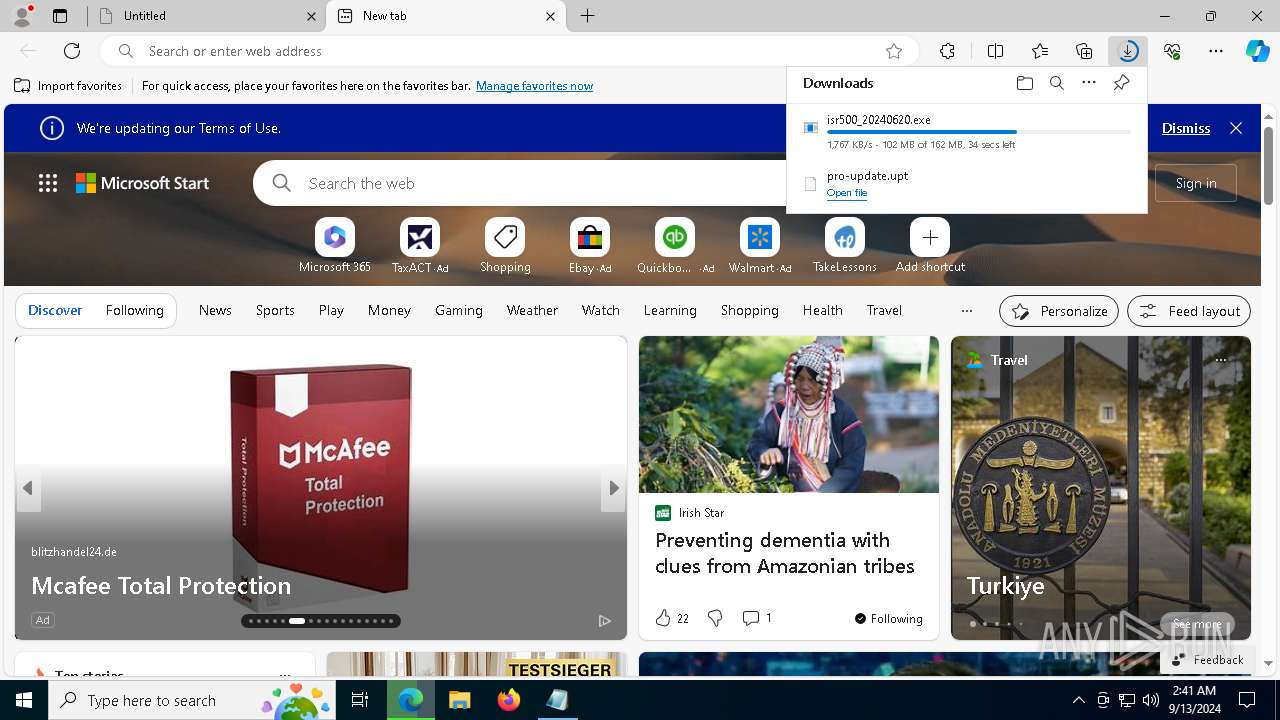Add this page to favorites with the star icon

pos(894,51)
